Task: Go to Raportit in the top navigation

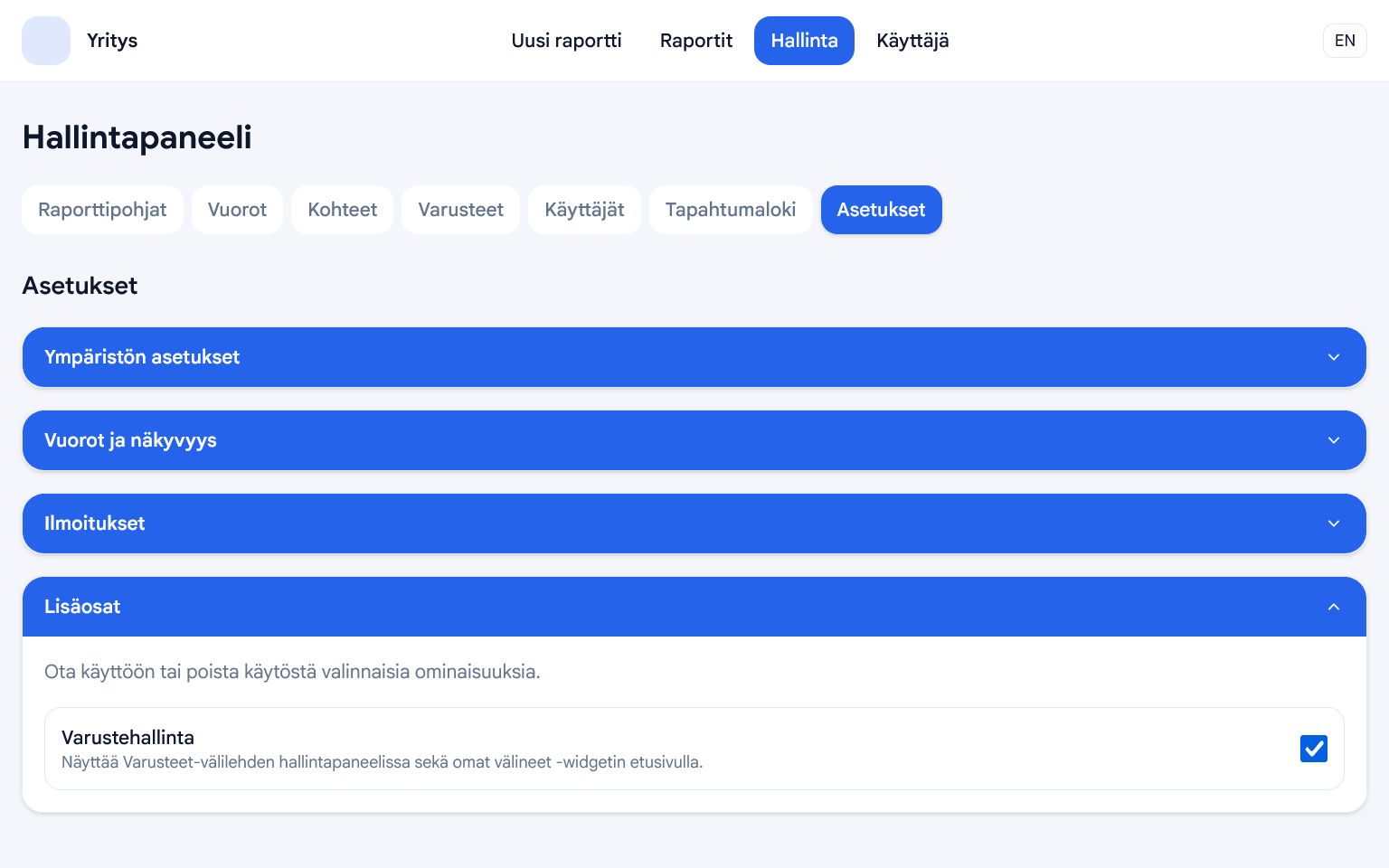Action: [x=696, y=41]
